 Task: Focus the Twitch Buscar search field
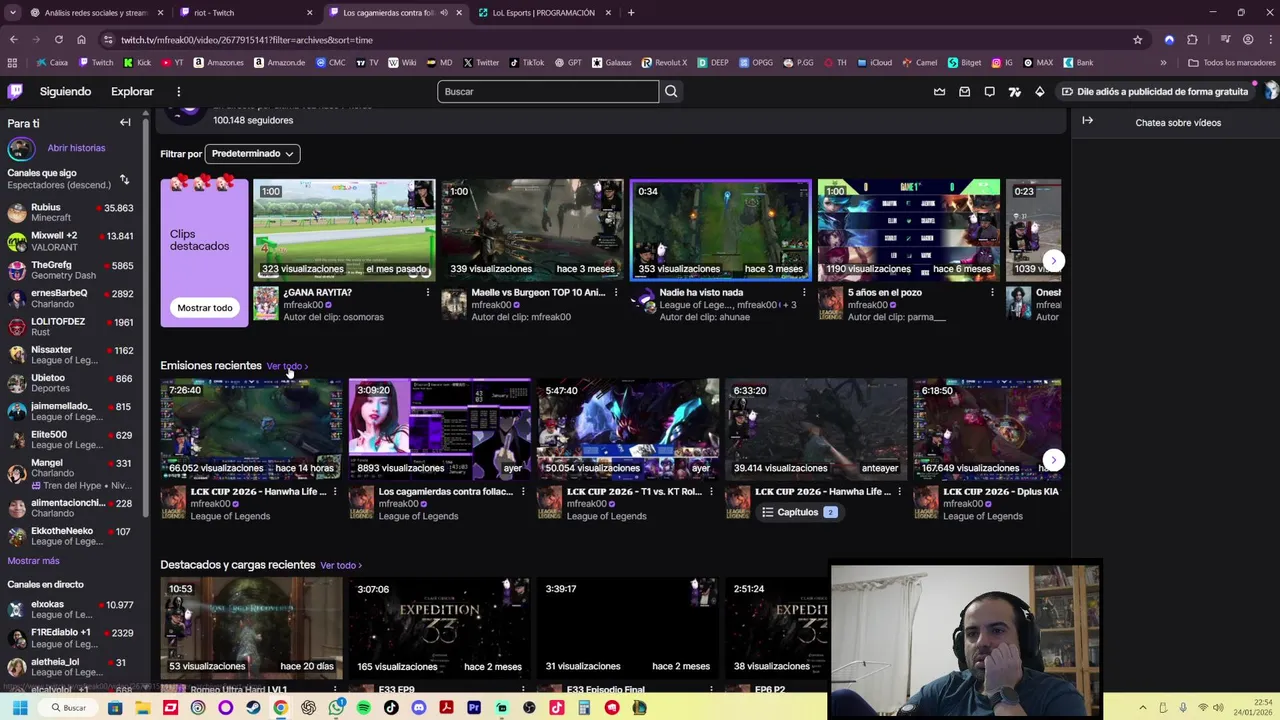coord(548,91)
